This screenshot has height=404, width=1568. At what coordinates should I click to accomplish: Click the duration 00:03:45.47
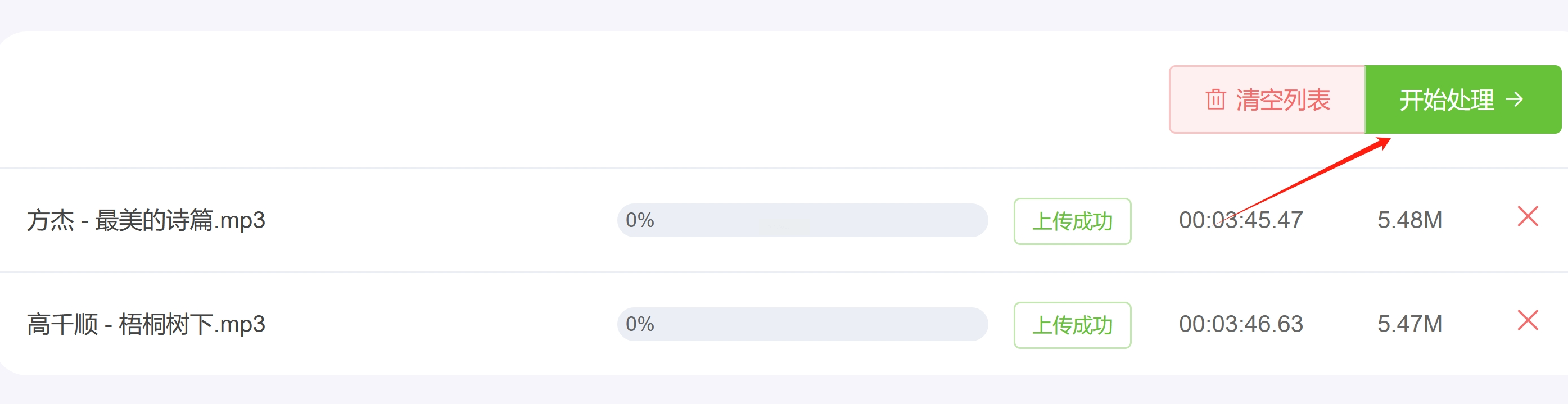pos(1241,220)
